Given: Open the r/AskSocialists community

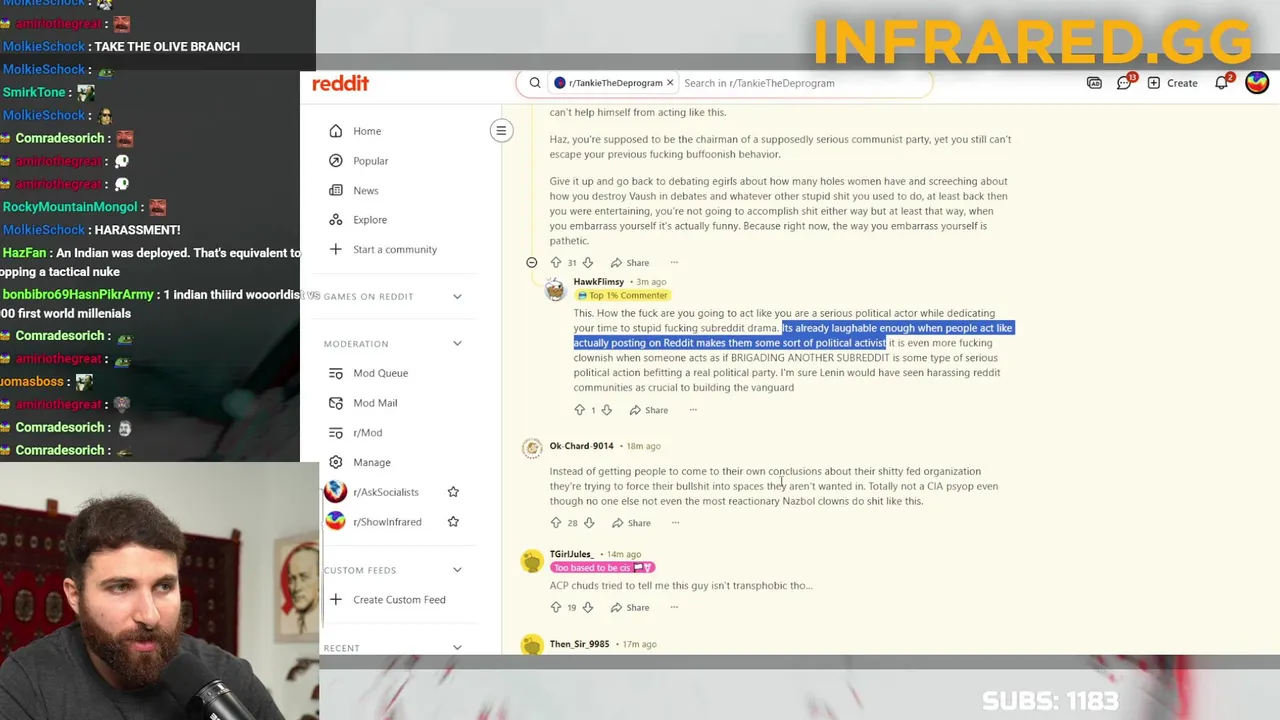Looking at the screenshot, I should point(385,492).
